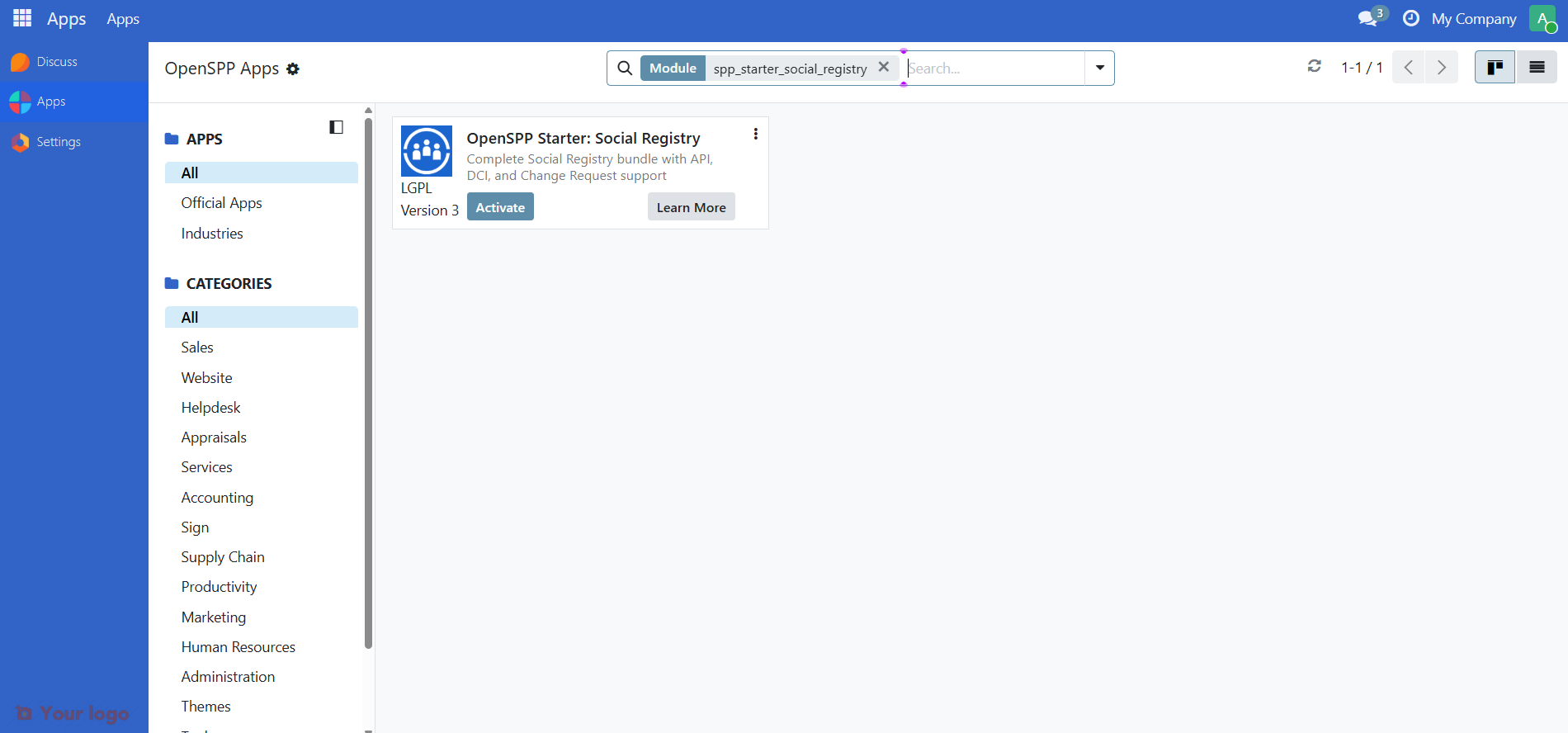This screenshot has height=733, width=1568.
Task: Click into the Search input field
Action: click(x=994, y=68)
